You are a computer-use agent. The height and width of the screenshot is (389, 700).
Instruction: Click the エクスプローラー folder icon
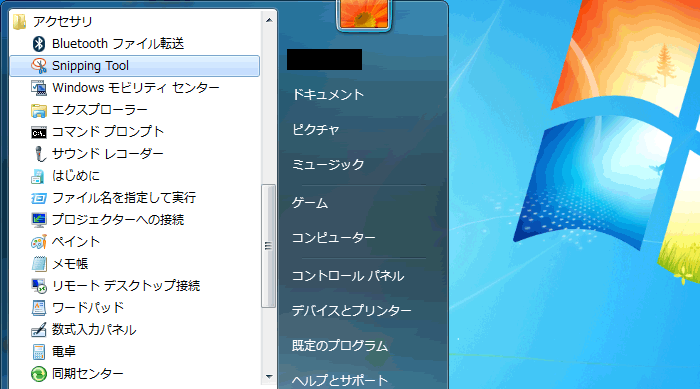click(39, 110)
